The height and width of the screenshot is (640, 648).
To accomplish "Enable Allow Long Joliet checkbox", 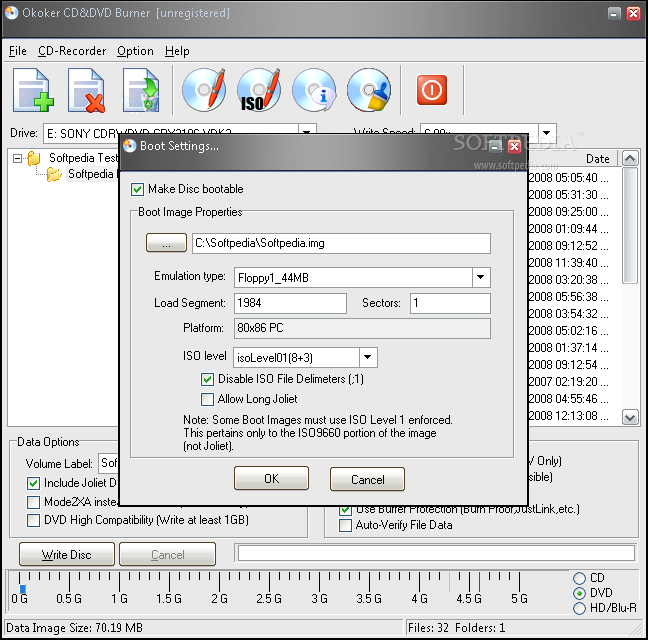I will pos(207,399).
